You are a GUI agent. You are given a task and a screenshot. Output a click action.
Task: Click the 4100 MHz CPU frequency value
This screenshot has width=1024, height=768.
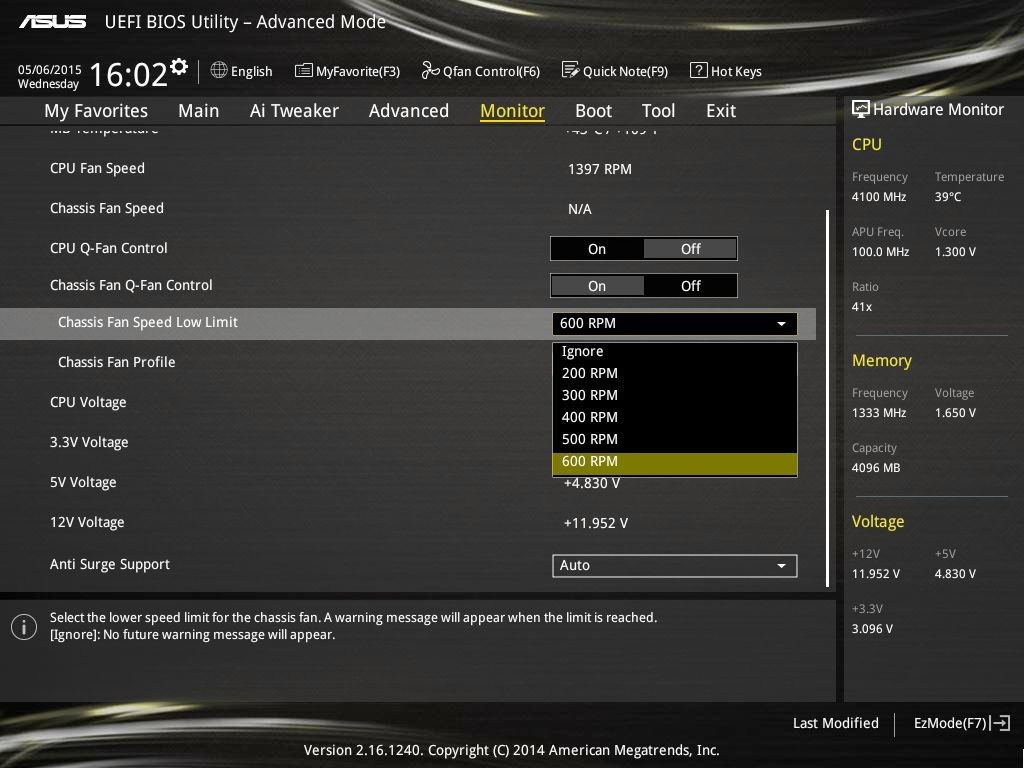coord(878,197)
